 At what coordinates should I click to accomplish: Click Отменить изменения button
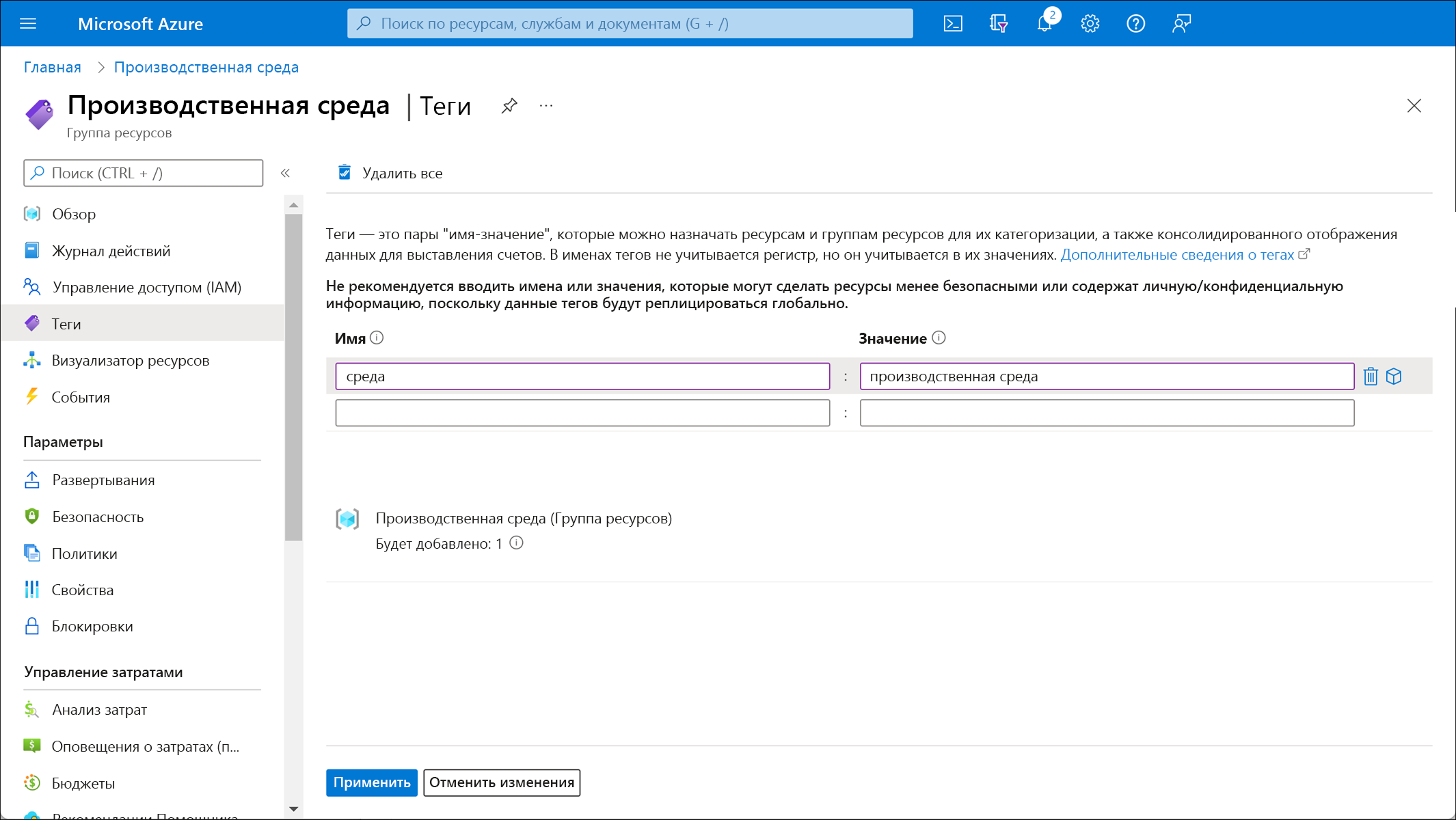(502, 782)
